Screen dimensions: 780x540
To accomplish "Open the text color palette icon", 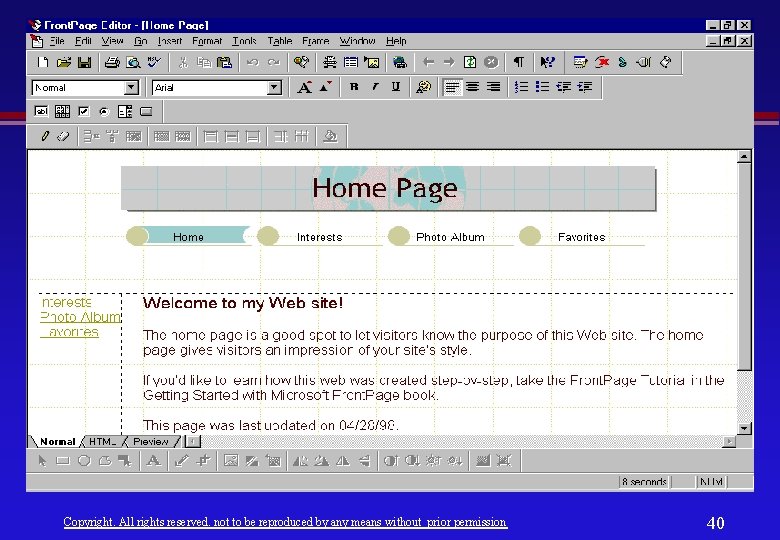I will 423,87.
